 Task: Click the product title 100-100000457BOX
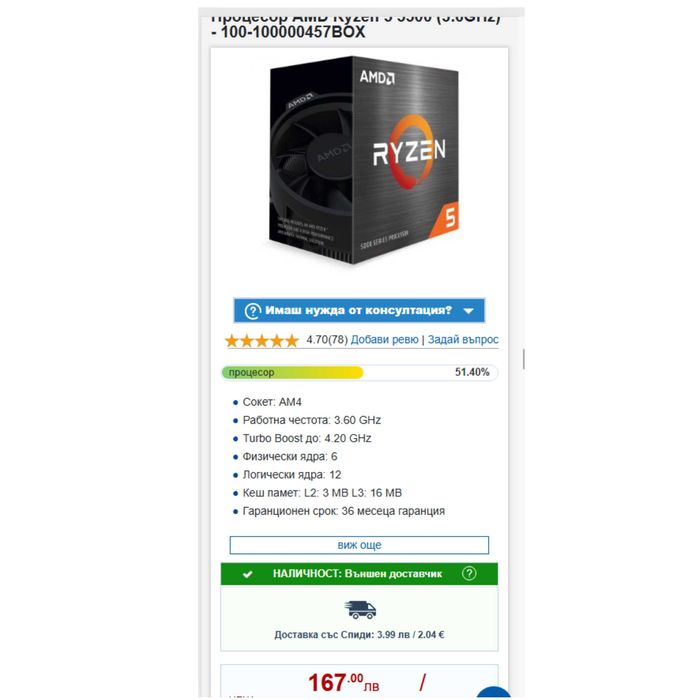(293, 32)
